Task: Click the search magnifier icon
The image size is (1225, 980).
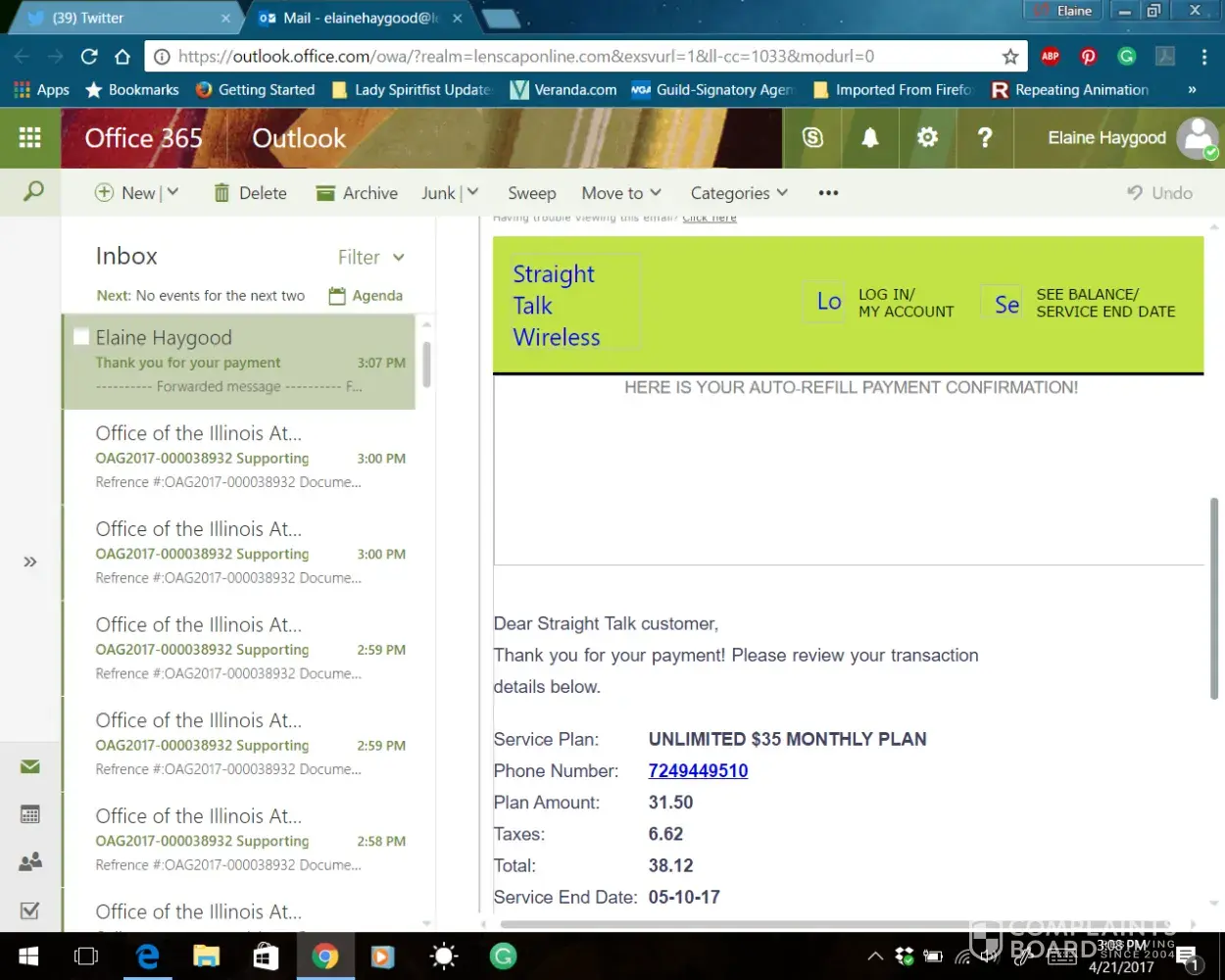Action: 33,192
